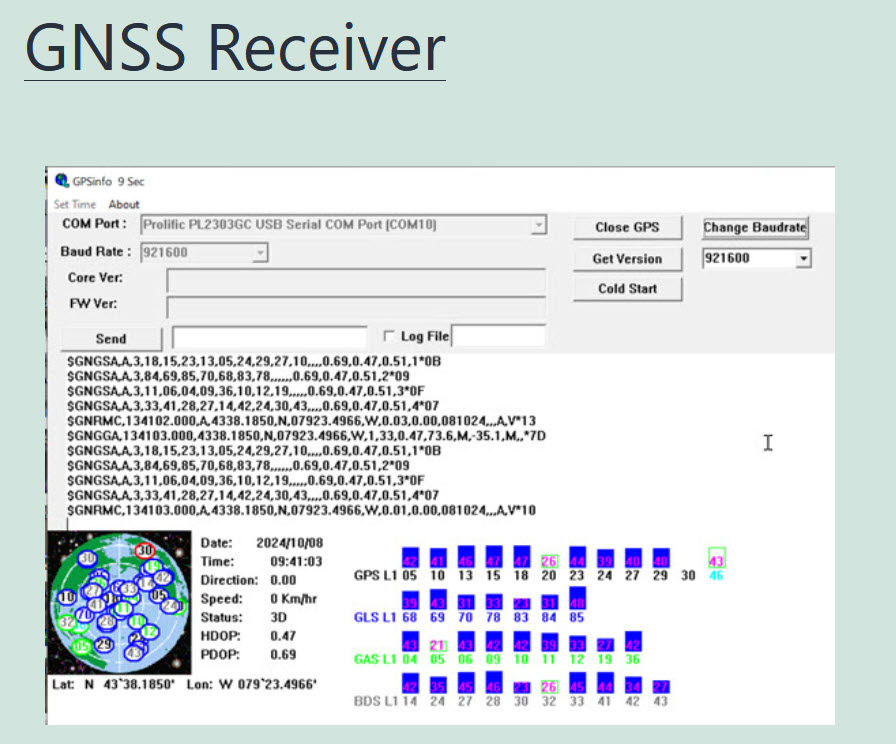Enable the Log File checkbox
The image size is (896, 744).
pos(389,336)
